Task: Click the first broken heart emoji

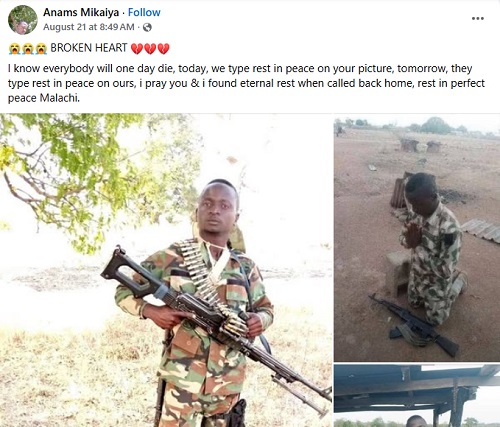Action: 136,49
